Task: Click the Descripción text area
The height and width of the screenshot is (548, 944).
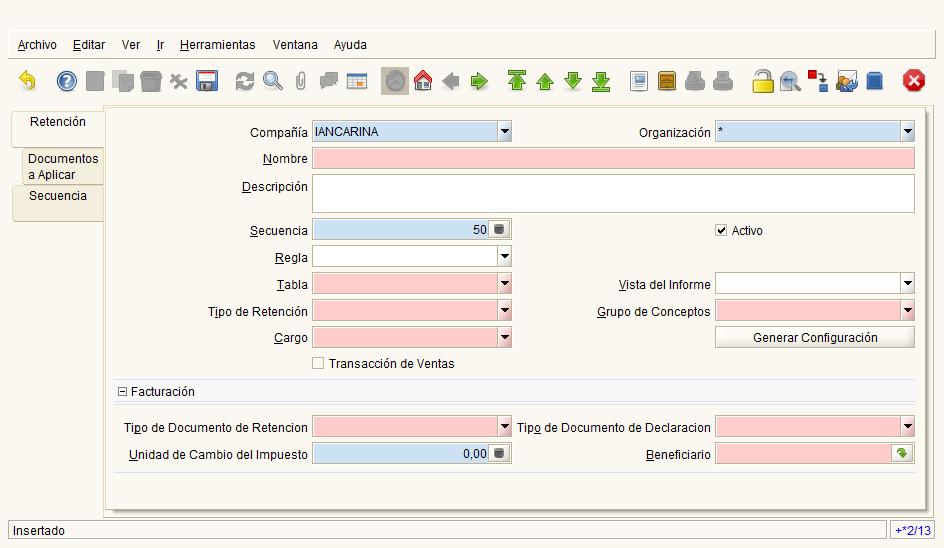Action: (613, 193)
